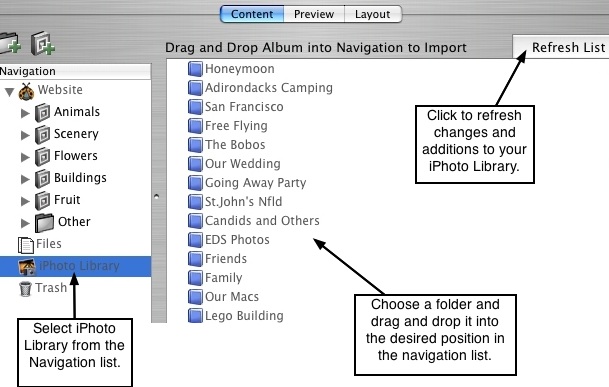Select the Website ladybug icon
Screen dimensions: 609x387
(26, 92)
